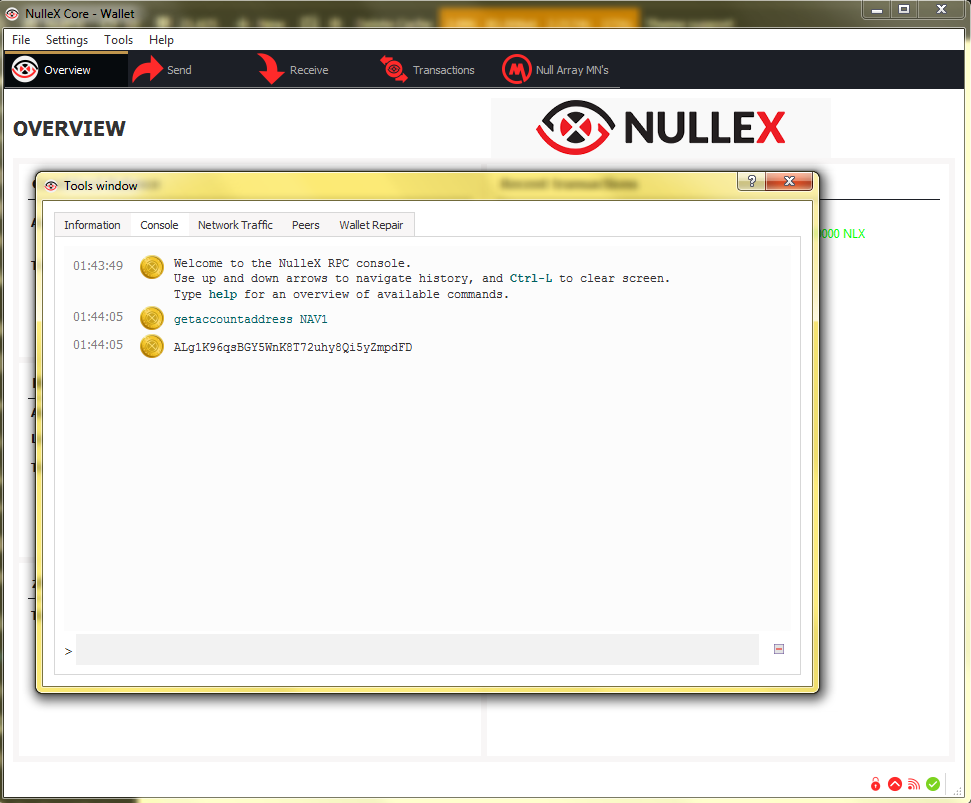The width and height of the screenshot is (971, 803).
Task: Switch to the Network Traffic tab
Action: pos(235,225)
